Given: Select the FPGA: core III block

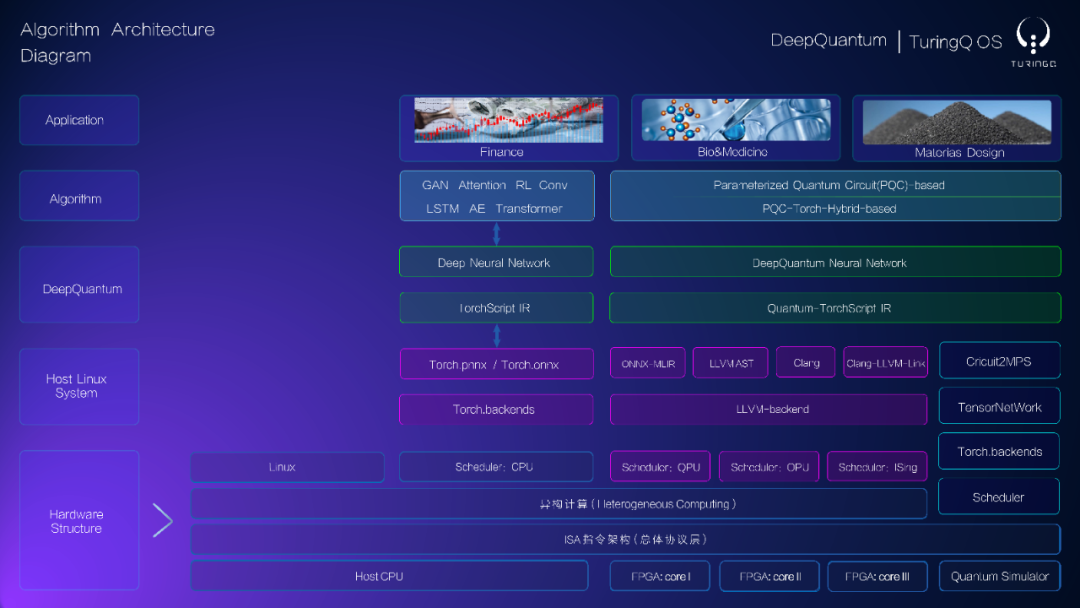Looking at the screenshot, I should (877, 576).
